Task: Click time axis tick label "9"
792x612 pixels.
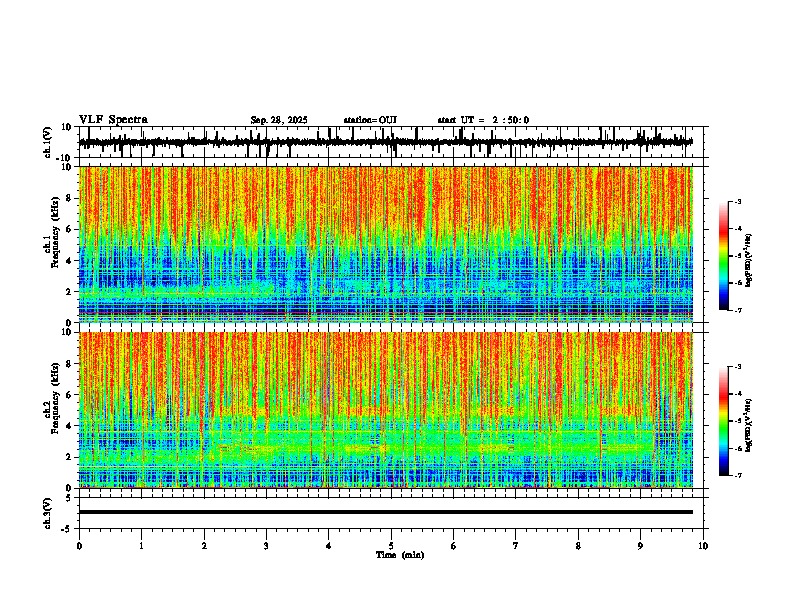Action: tap(640, 546)
